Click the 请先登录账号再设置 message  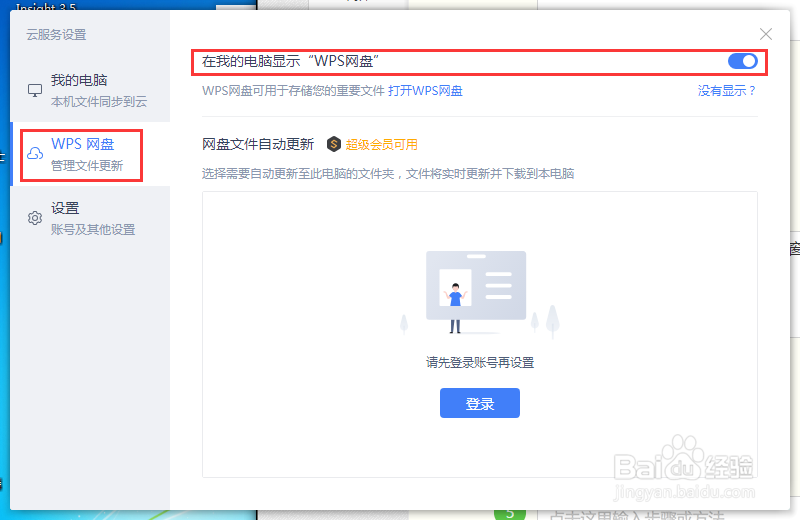(x=480, y=363)
